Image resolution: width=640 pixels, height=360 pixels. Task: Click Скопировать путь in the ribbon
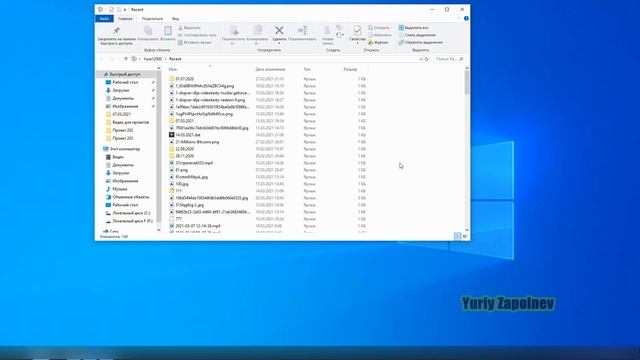[x=197, y=35]
